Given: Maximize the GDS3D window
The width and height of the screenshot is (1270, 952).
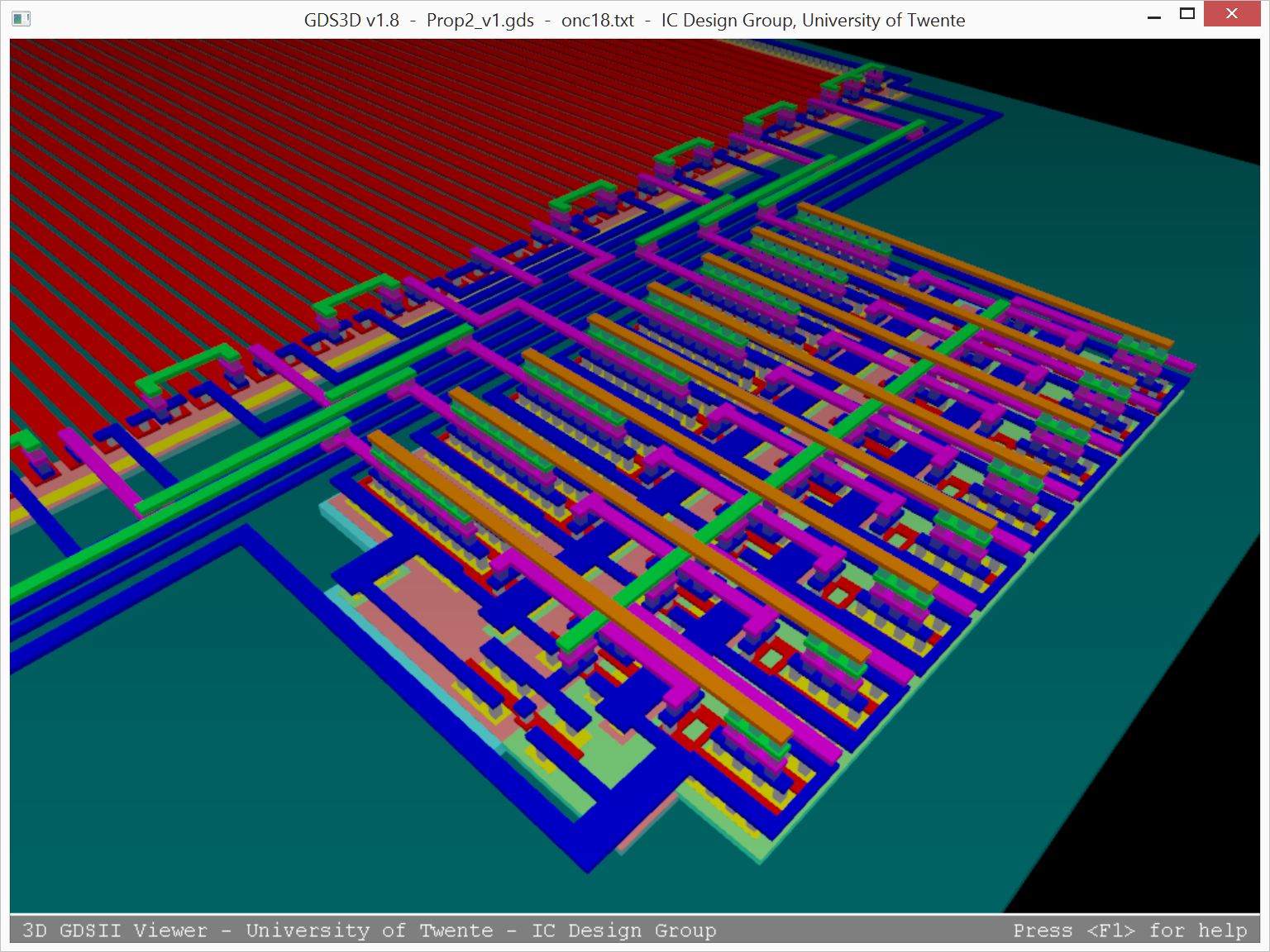Looking at the screenshot, I should coord(1187,14).
